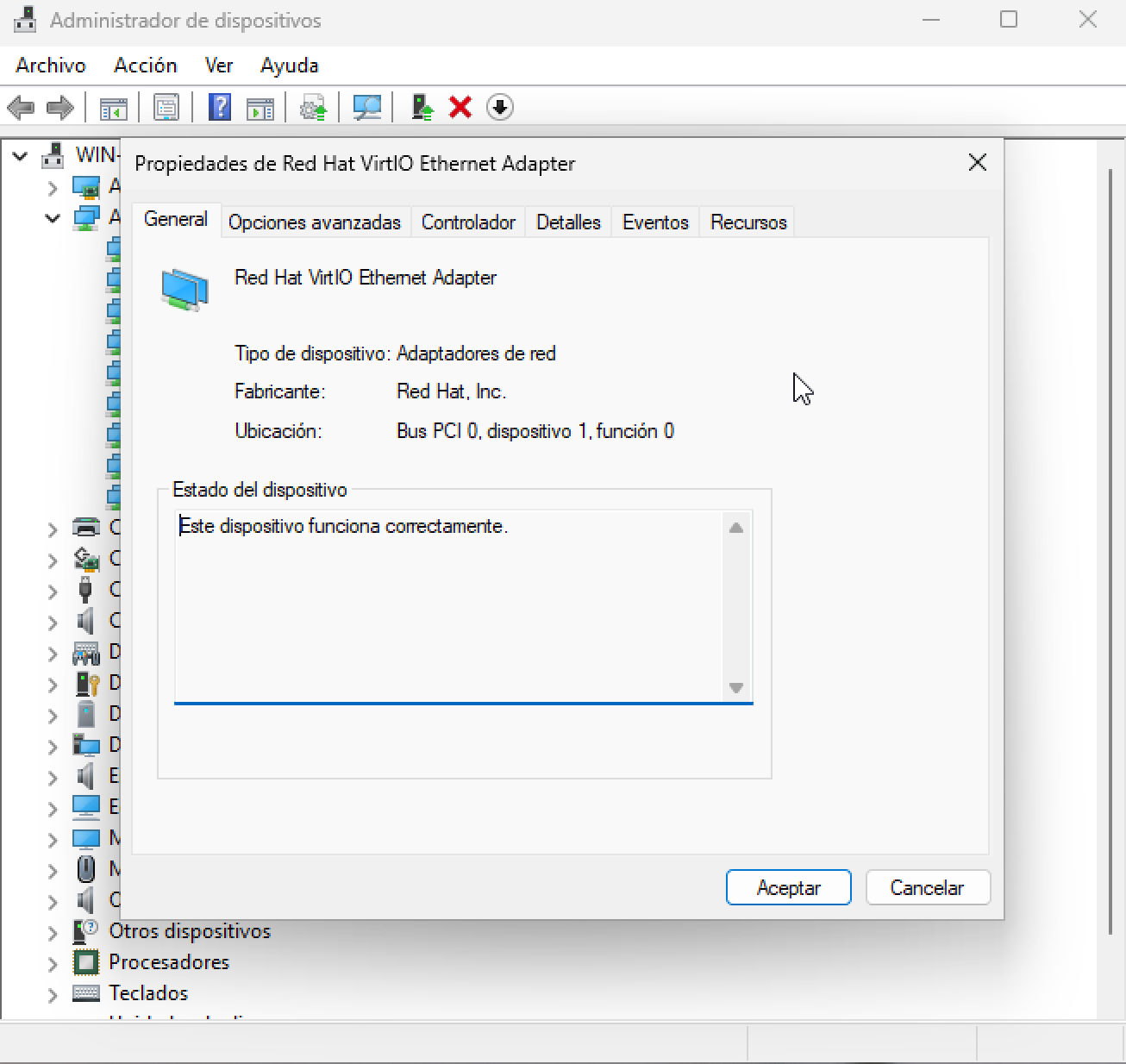Viewport: 1126px width, 1064px height.
Task: Collapse the WIN- root computer node
Action: click(20, 156)
